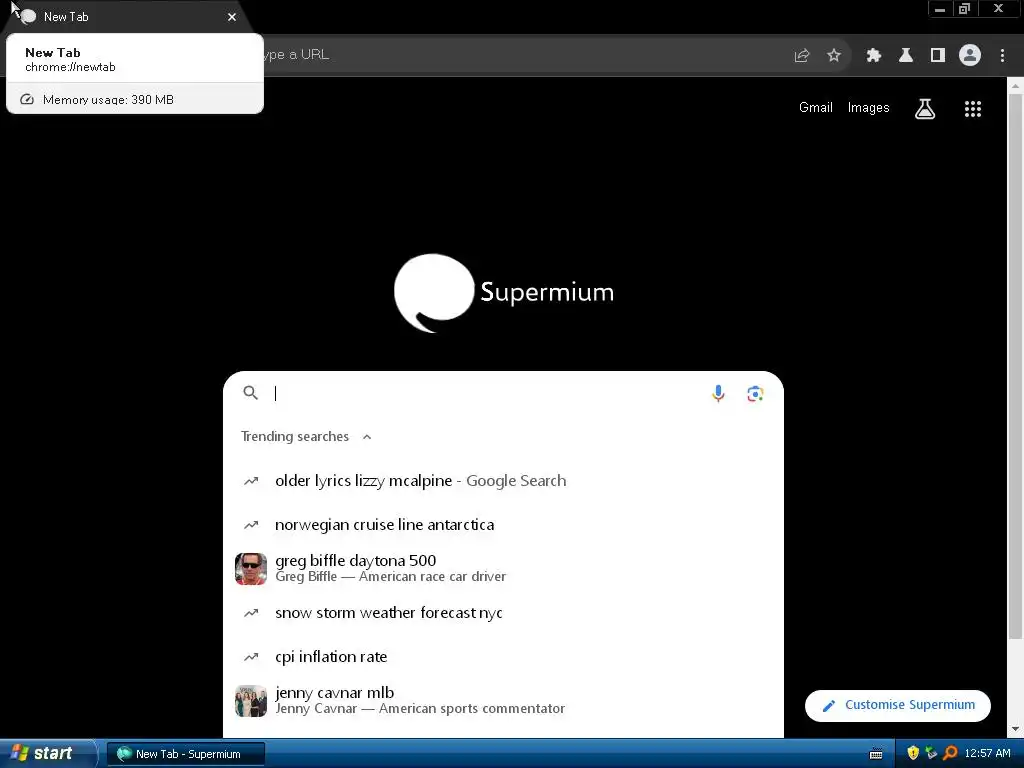This screenshot has height=768, width=1024.
Task: Open Search Labs flask icon on page
Action: tap(925, 108)
